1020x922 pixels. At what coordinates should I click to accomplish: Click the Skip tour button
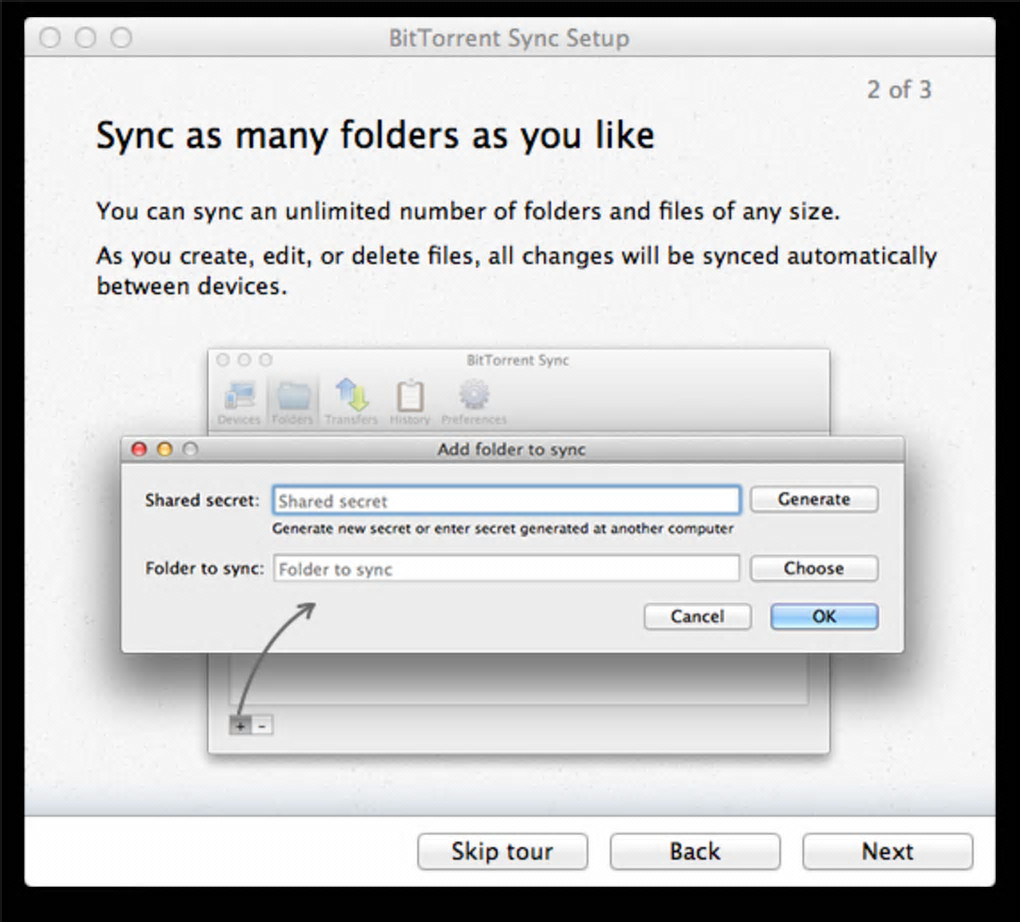[x=502, y=851]
